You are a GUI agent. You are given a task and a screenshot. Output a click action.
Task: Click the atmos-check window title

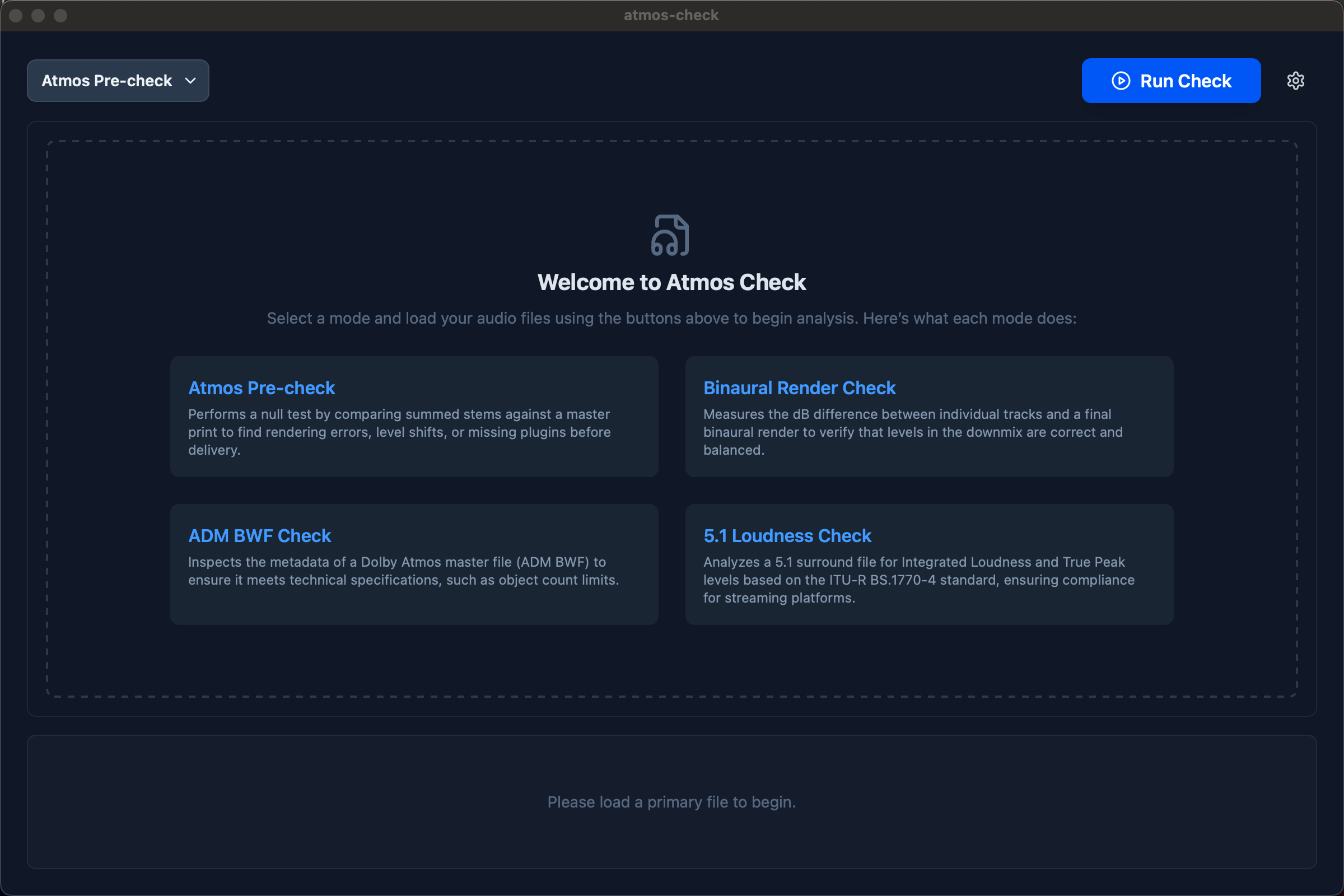[x=671, y=15]
